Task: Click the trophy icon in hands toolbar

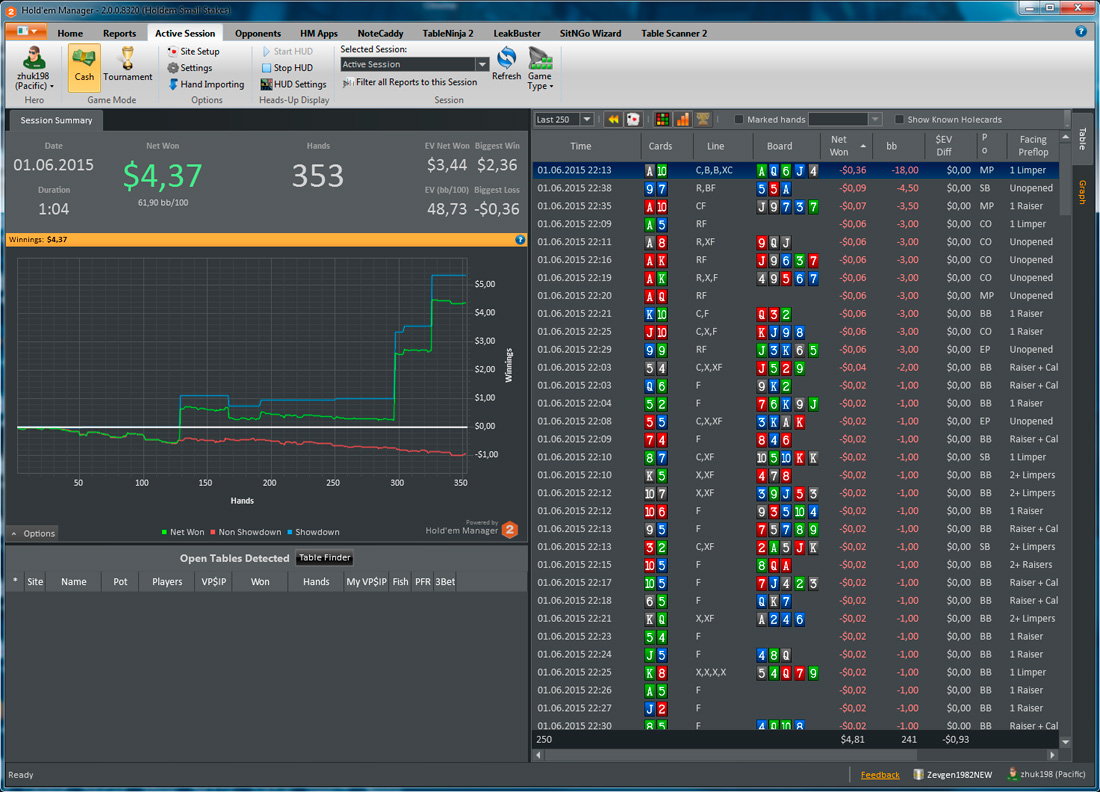Action: (x=702, y=119)
